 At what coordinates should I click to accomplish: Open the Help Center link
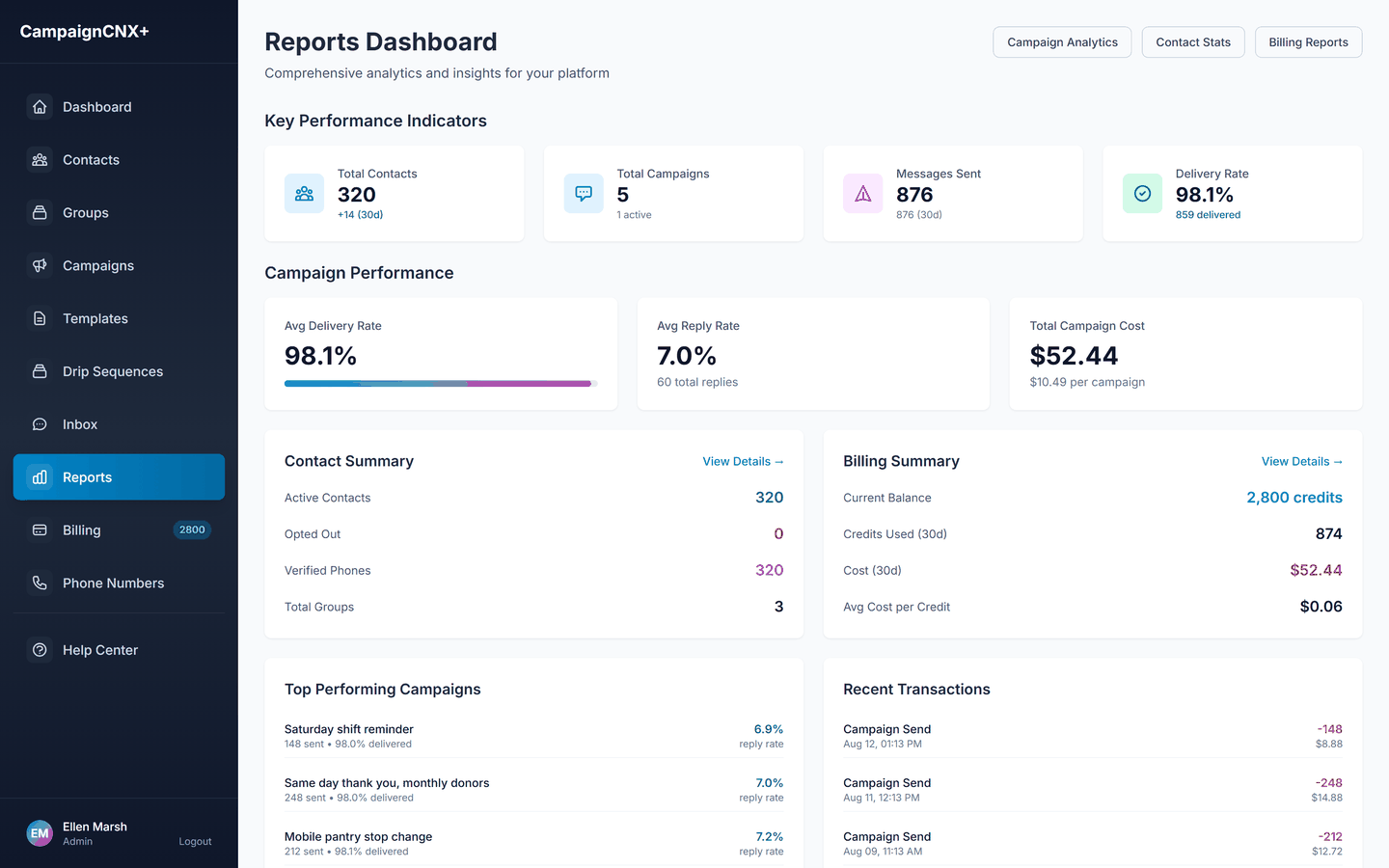pyautogui.click(x=119, y=650)
